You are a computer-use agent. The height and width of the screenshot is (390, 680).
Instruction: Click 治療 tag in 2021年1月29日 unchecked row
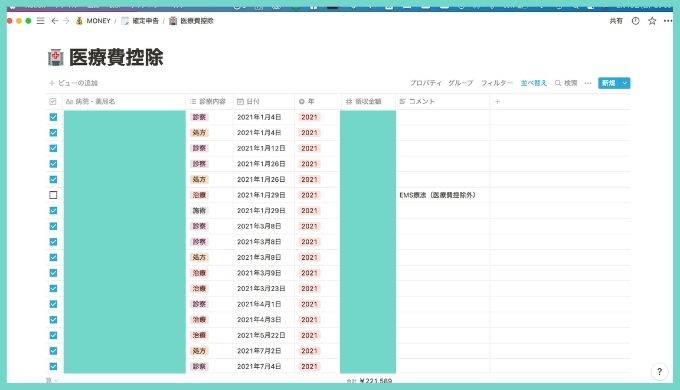pyautogui.click(x=199, y=195)
